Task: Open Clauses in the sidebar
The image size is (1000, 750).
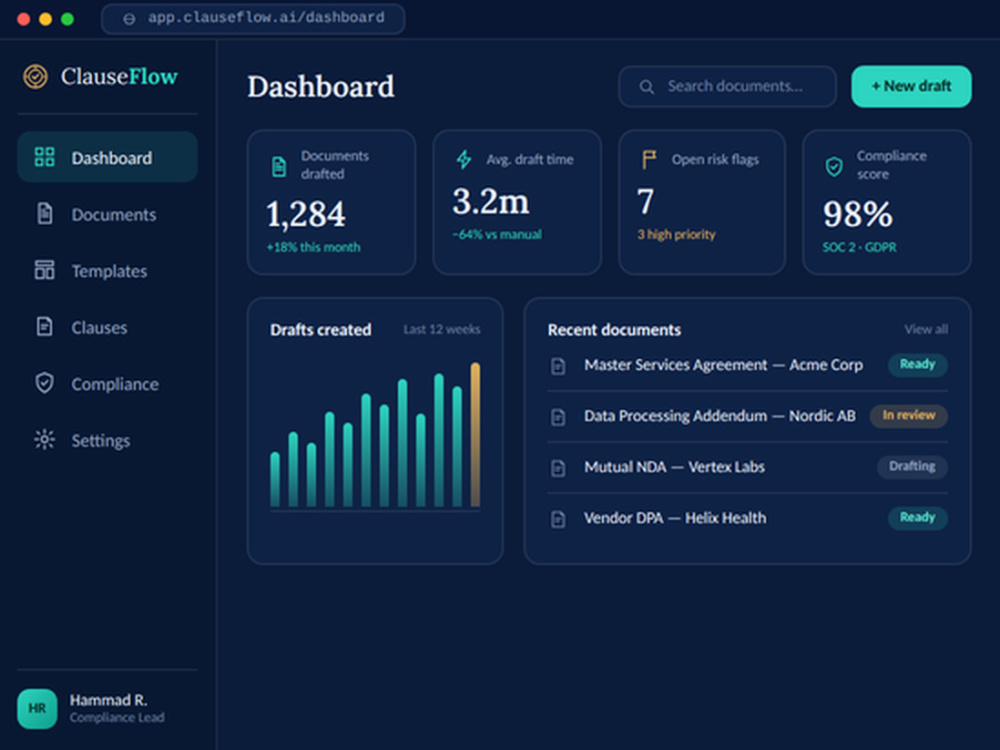Action: pos(107,327)
